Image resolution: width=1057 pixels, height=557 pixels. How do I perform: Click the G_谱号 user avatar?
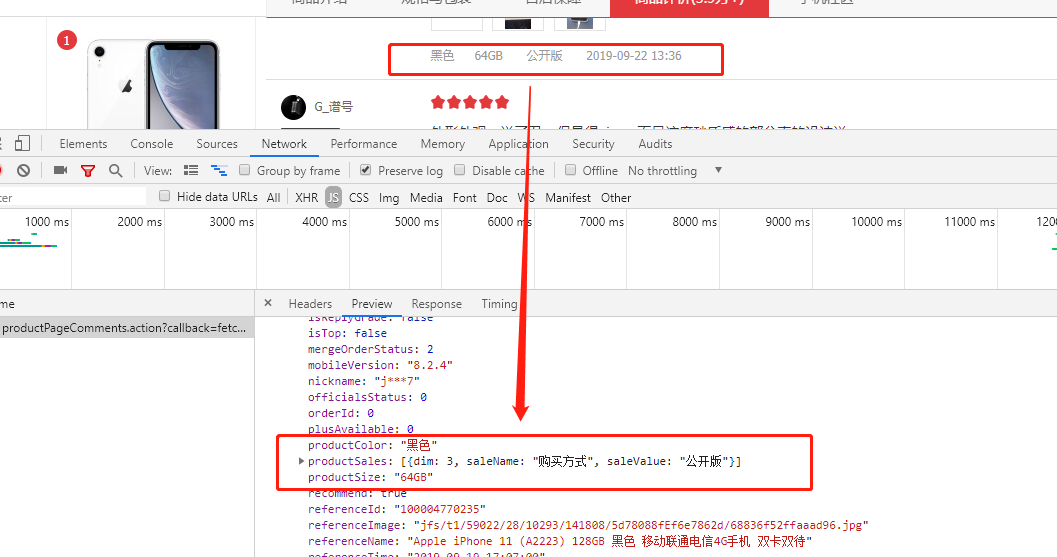coord(293,107)
